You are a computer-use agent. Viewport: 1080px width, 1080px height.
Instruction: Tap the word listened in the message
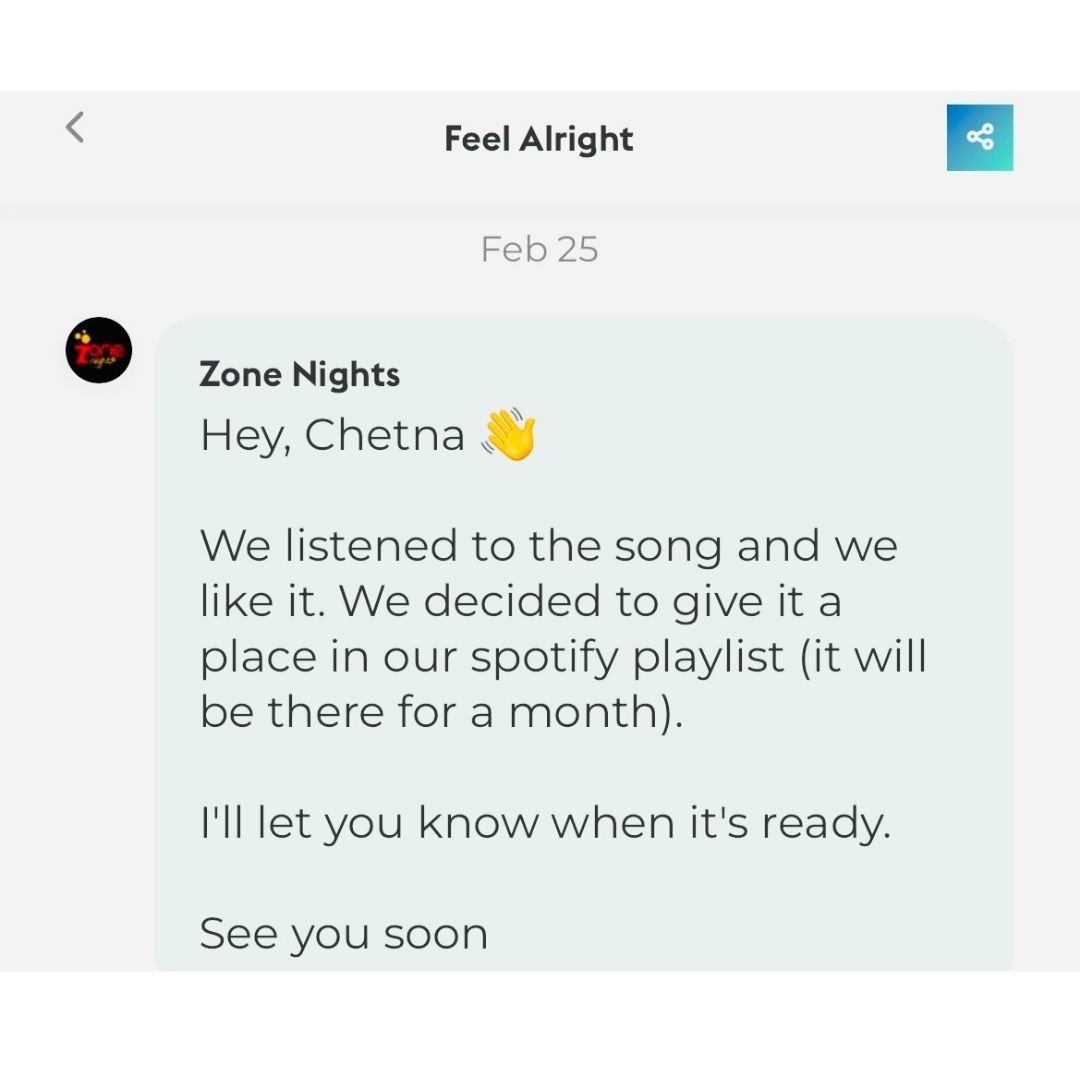[371, 546]
